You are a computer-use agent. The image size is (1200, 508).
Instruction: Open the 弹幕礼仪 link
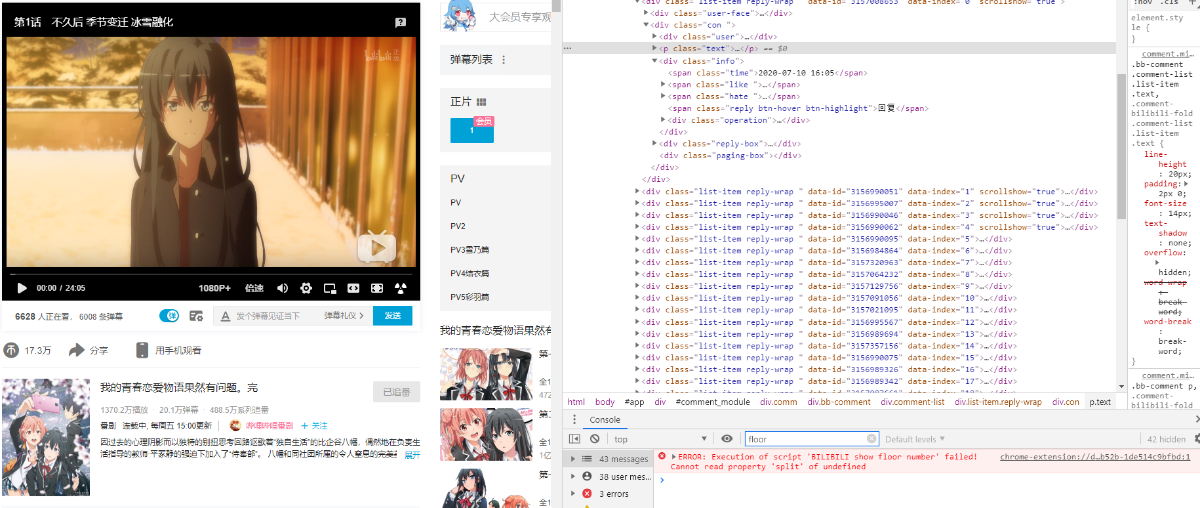(x=342, y=316)
